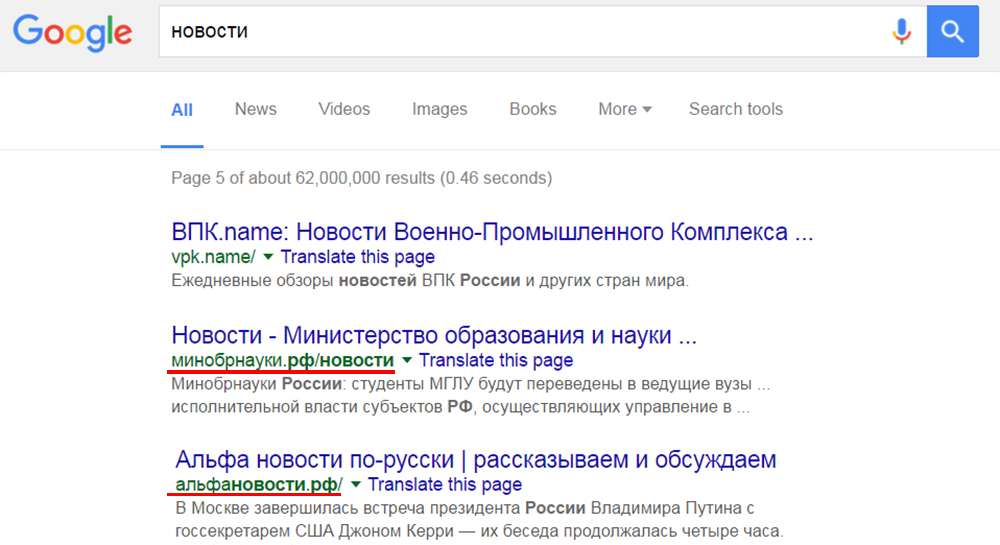The height and width of the screenshot is (545, 1000).
Task: Expand dropdown arrow next to минобрнауки.рф/новости
Action: pyautogui.click(x=406, y=360)
